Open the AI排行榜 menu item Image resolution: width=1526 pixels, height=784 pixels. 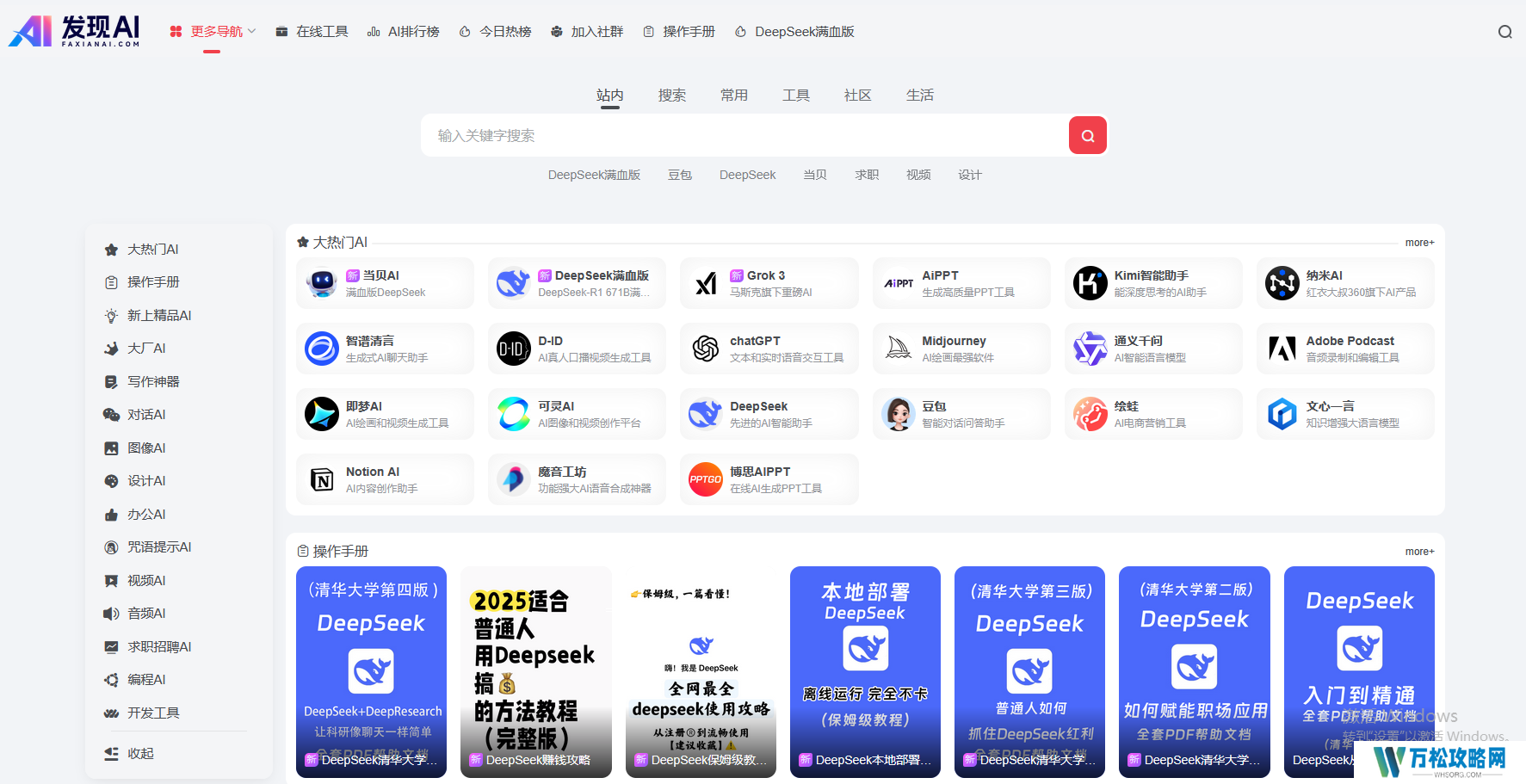point(403,31)
